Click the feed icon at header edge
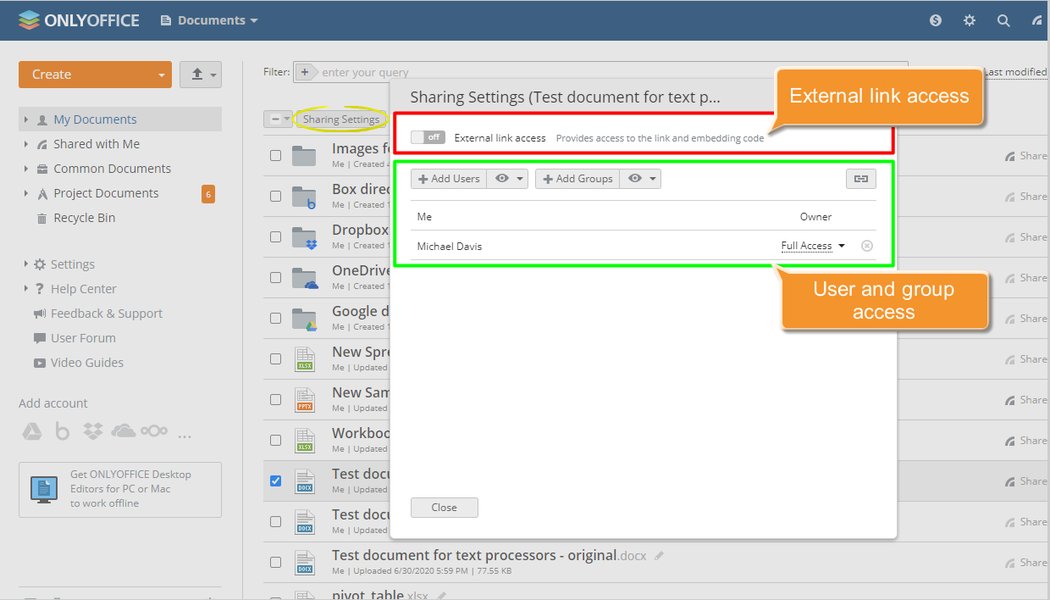Viewport: 1050px width, 600px height. coord(1037,20)
